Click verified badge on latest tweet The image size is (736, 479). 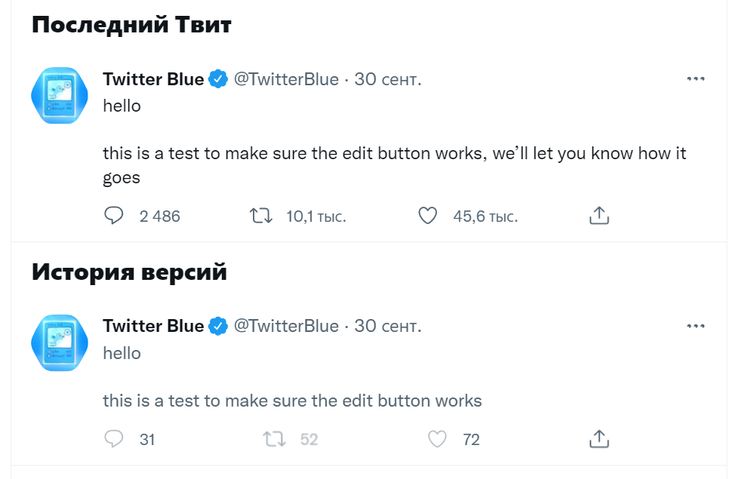(x=218, y=79)
